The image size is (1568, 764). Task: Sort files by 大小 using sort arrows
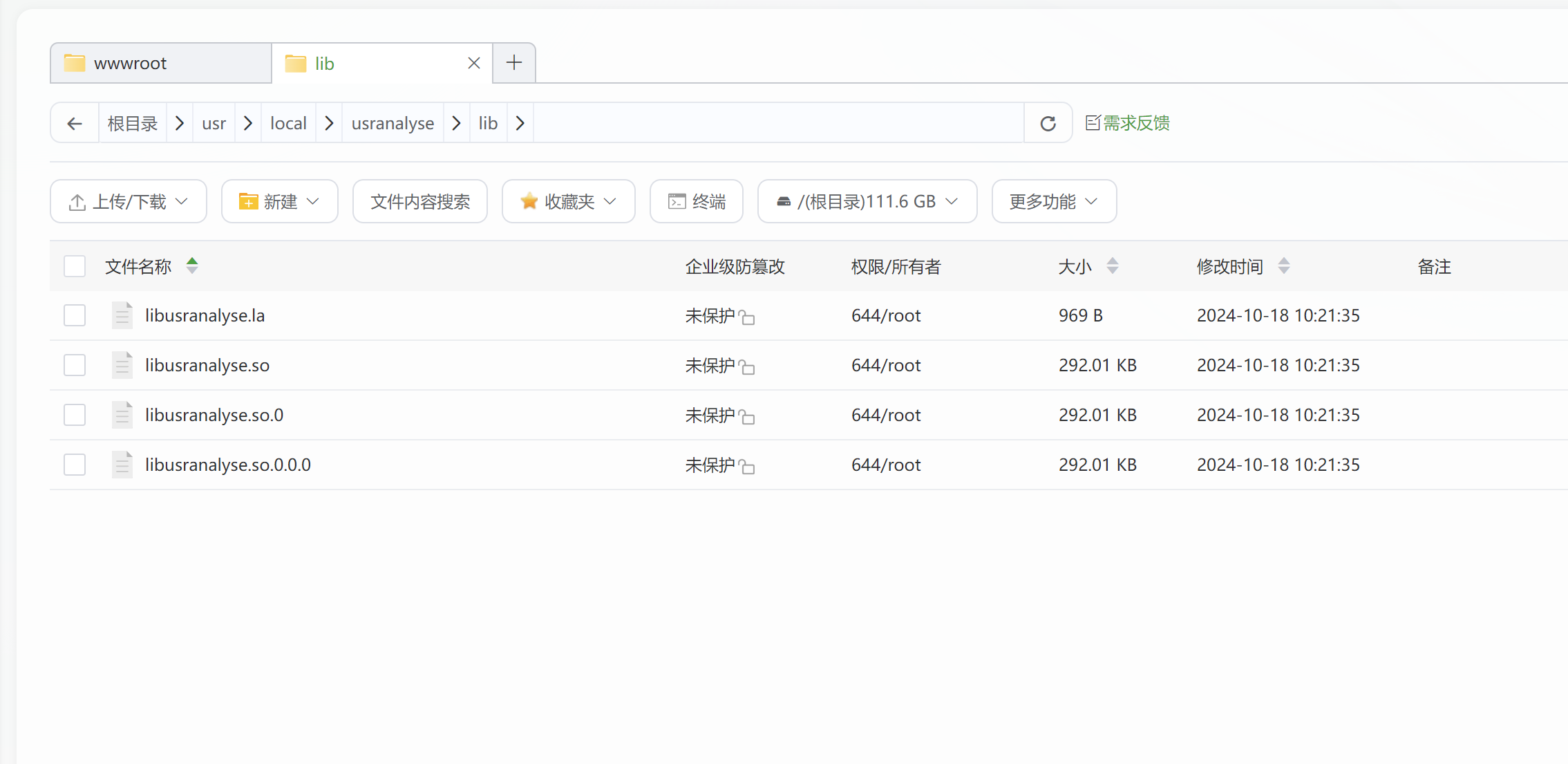(x=1113, y=265)
